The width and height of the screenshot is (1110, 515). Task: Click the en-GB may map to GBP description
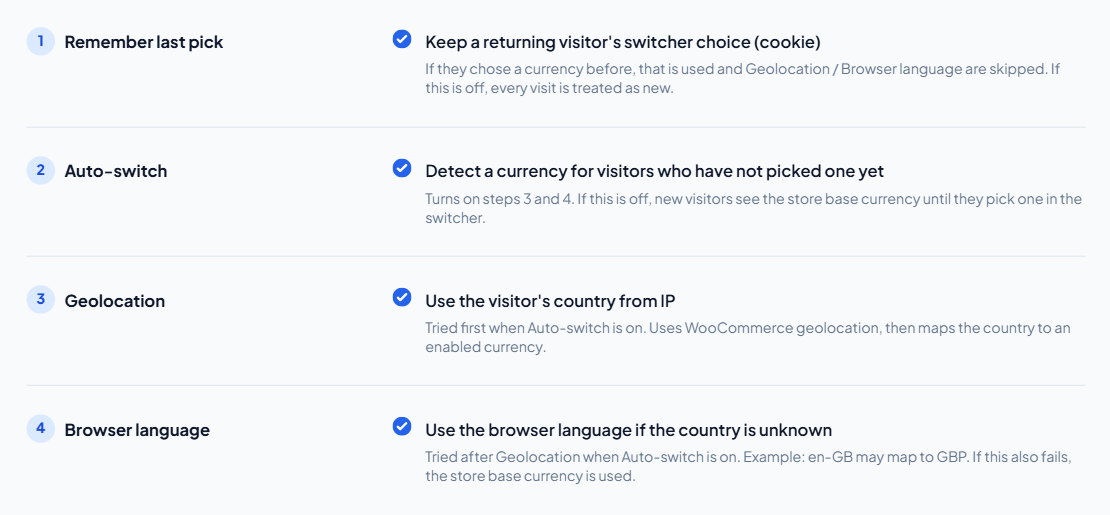749,466
